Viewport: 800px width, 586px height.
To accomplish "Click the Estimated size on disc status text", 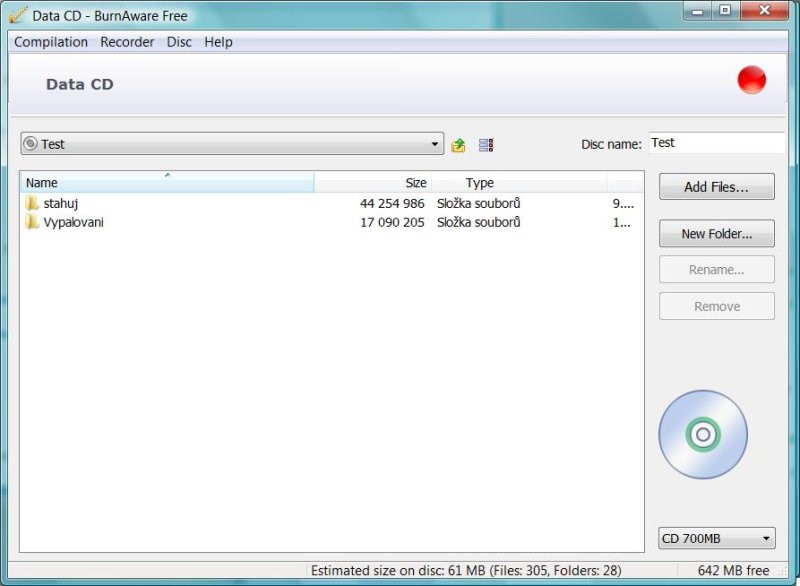I will click(x=466, y=570).
